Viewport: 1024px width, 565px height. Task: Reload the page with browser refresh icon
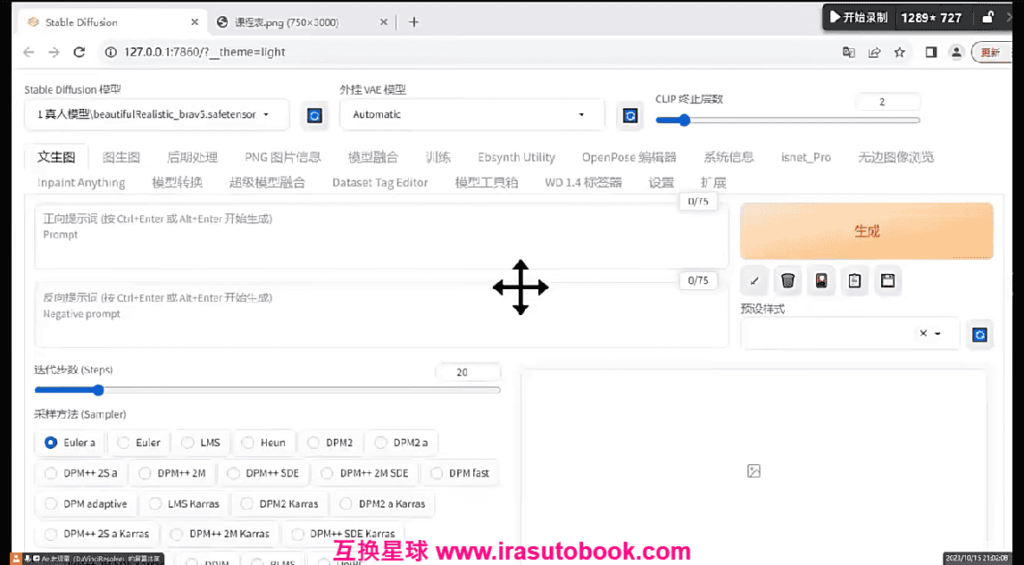pyautogui.click(x=79, y=52)
